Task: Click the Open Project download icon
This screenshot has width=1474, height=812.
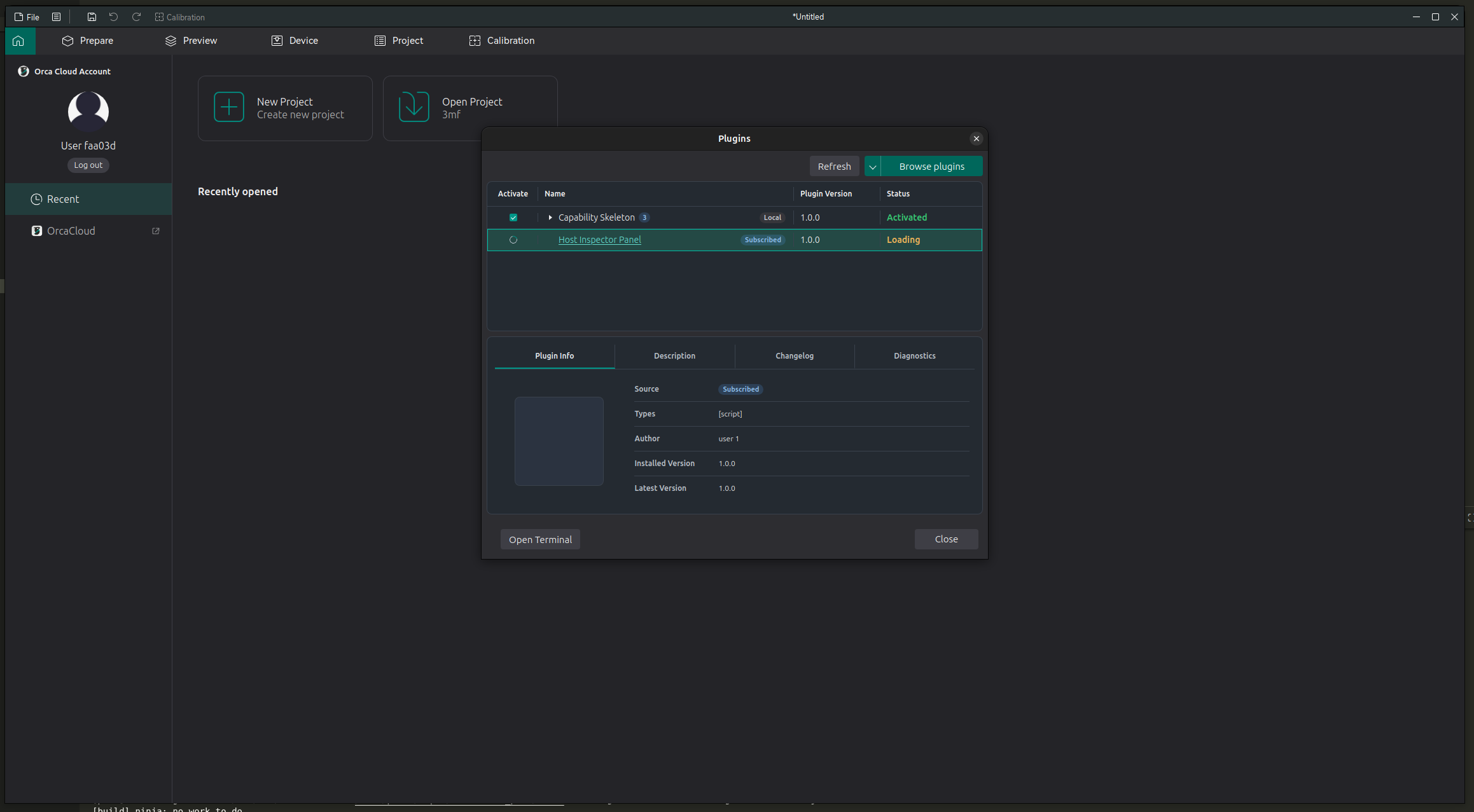Action: tap(414, 107)
